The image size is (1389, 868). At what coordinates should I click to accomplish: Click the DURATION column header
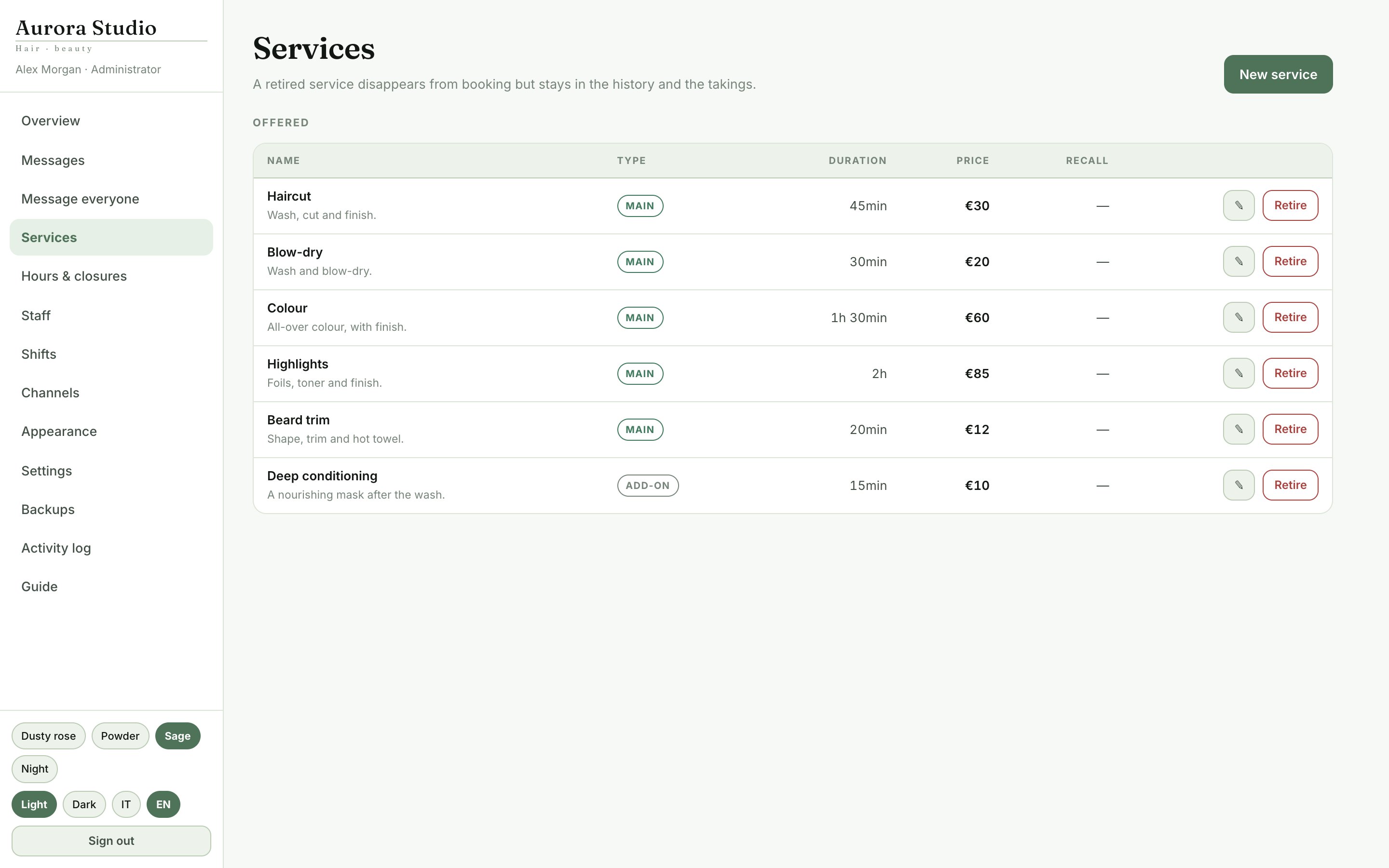coord(858,161)
